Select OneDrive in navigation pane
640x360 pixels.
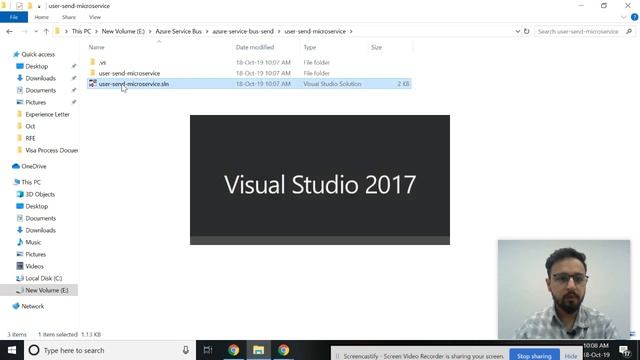pyautogui.click(x=33, y=166)
